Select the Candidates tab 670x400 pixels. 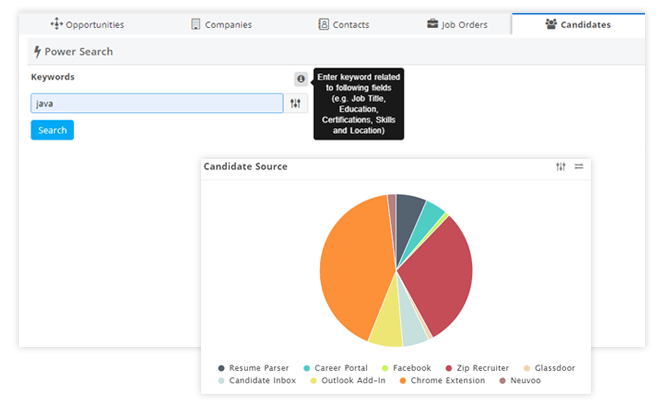[578, 24]
